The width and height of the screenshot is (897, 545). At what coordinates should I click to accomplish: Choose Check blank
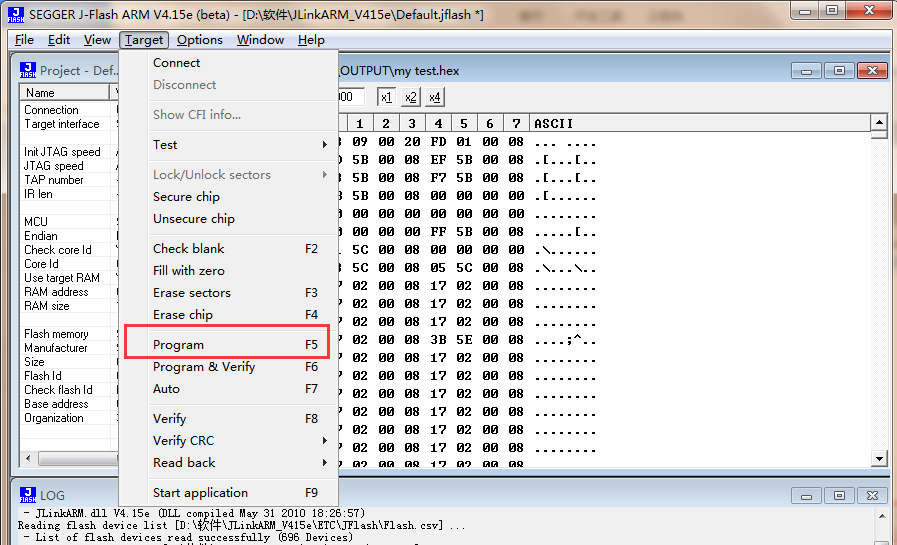pos(229,249)
